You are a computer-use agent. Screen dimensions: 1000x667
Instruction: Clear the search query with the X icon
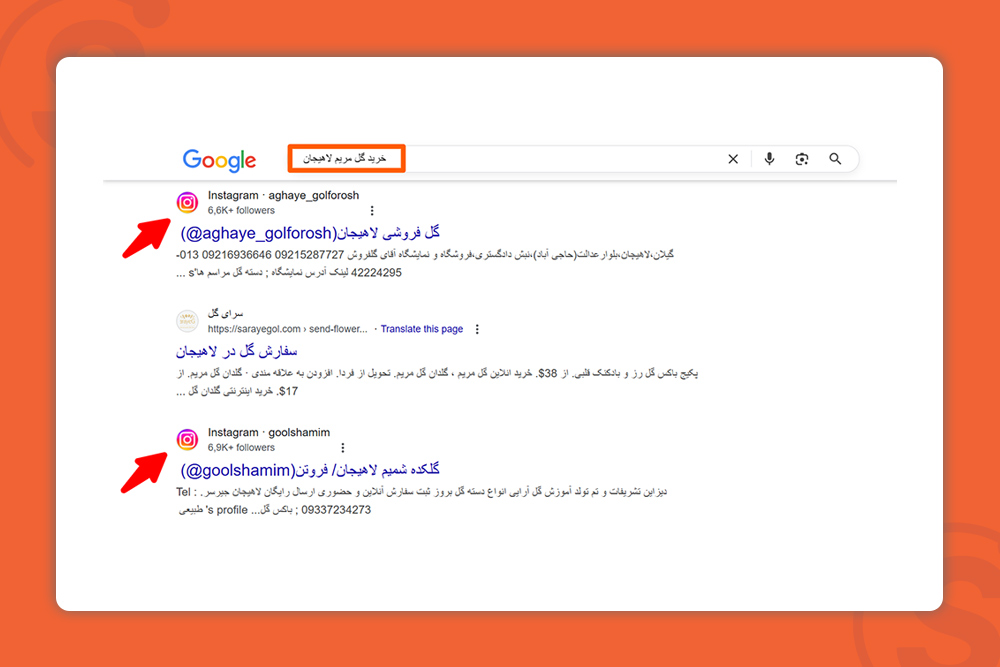click(x=733, y=159)
